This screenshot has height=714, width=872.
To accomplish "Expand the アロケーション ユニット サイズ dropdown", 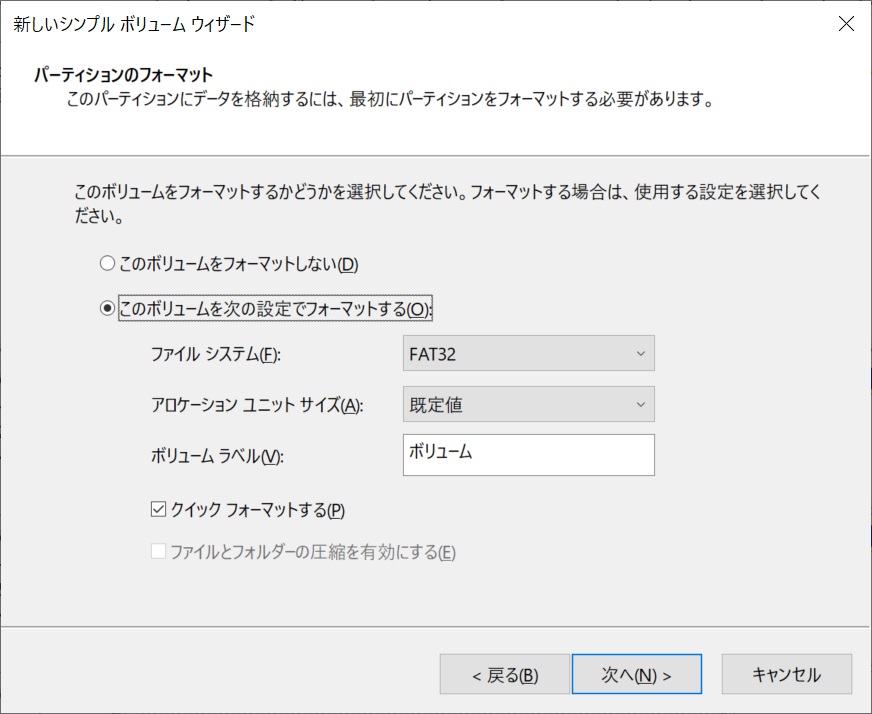I will (x=528, y=404).
